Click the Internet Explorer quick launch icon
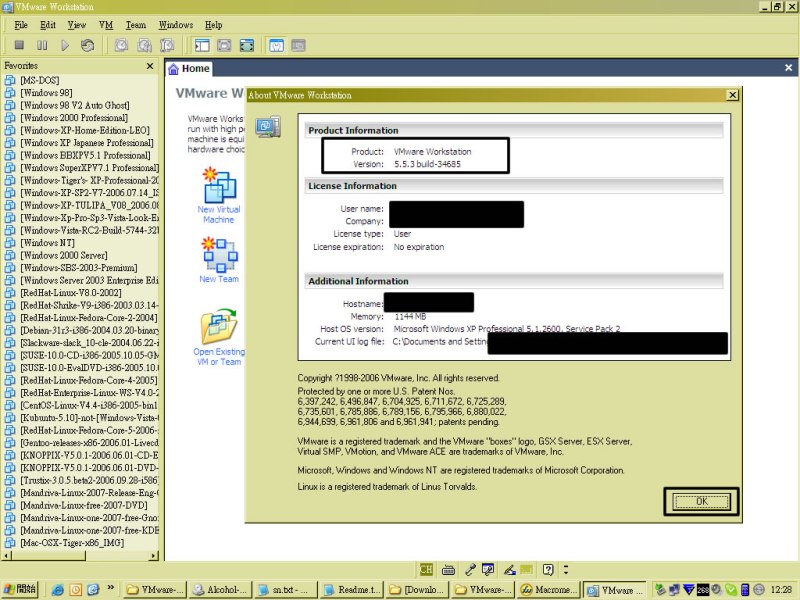The height and width of the screenshot is (600, 800). pyautogui.click(x=57, y=590)
